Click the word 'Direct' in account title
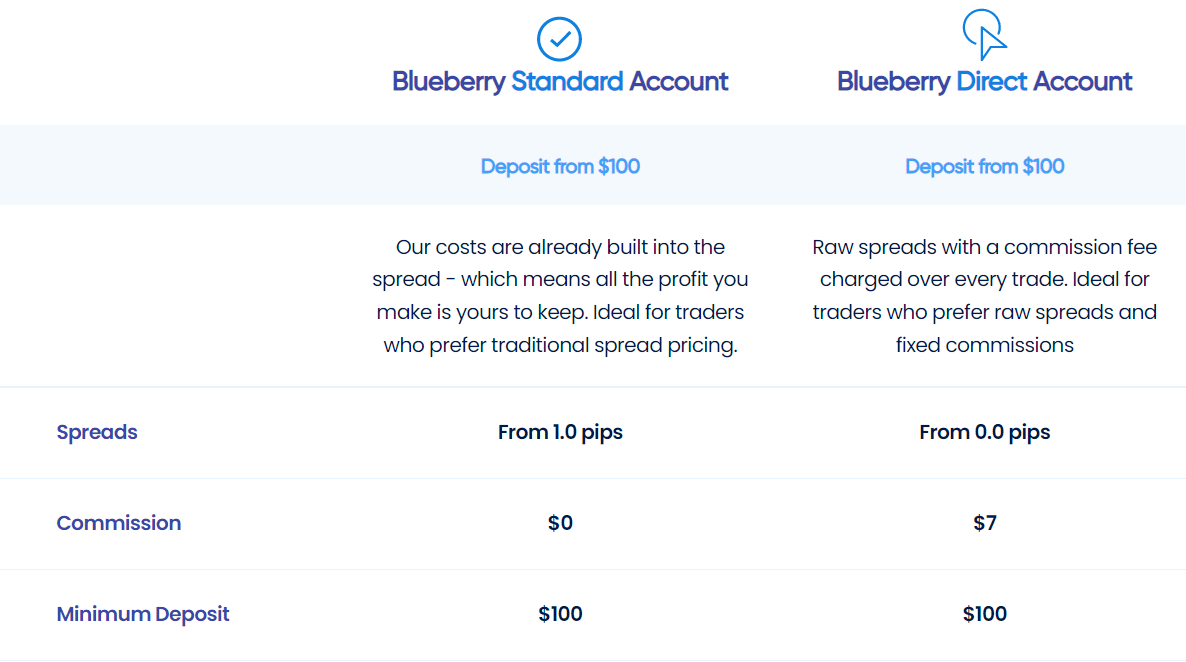Screen dimensions: 1186x662 [992, 81]
